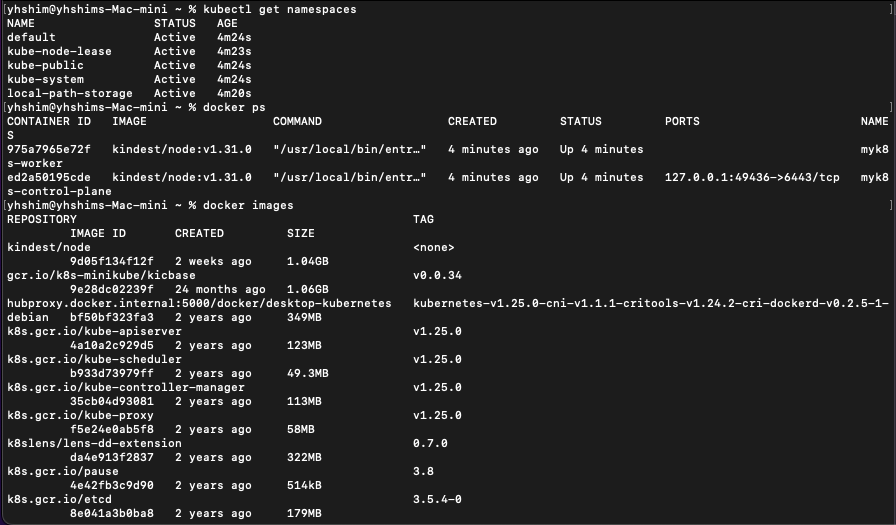896x525 pixels.
Task: Click the age '4m20s' of local-path-storage
Action: tap(234, 93)
